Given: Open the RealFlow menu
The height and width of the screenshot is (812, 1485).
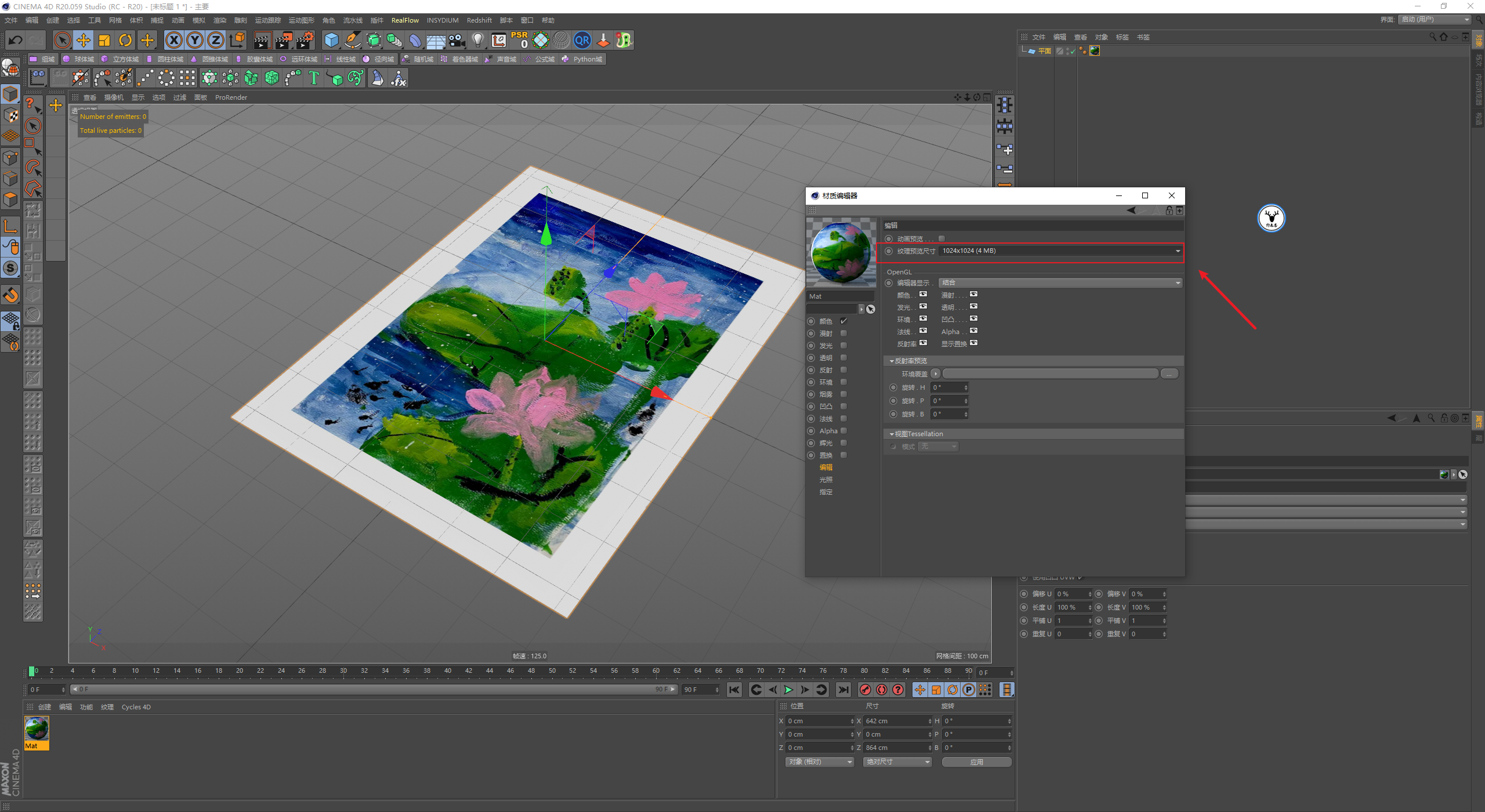Looking at the screenshot, I should [x=404, y=20].
